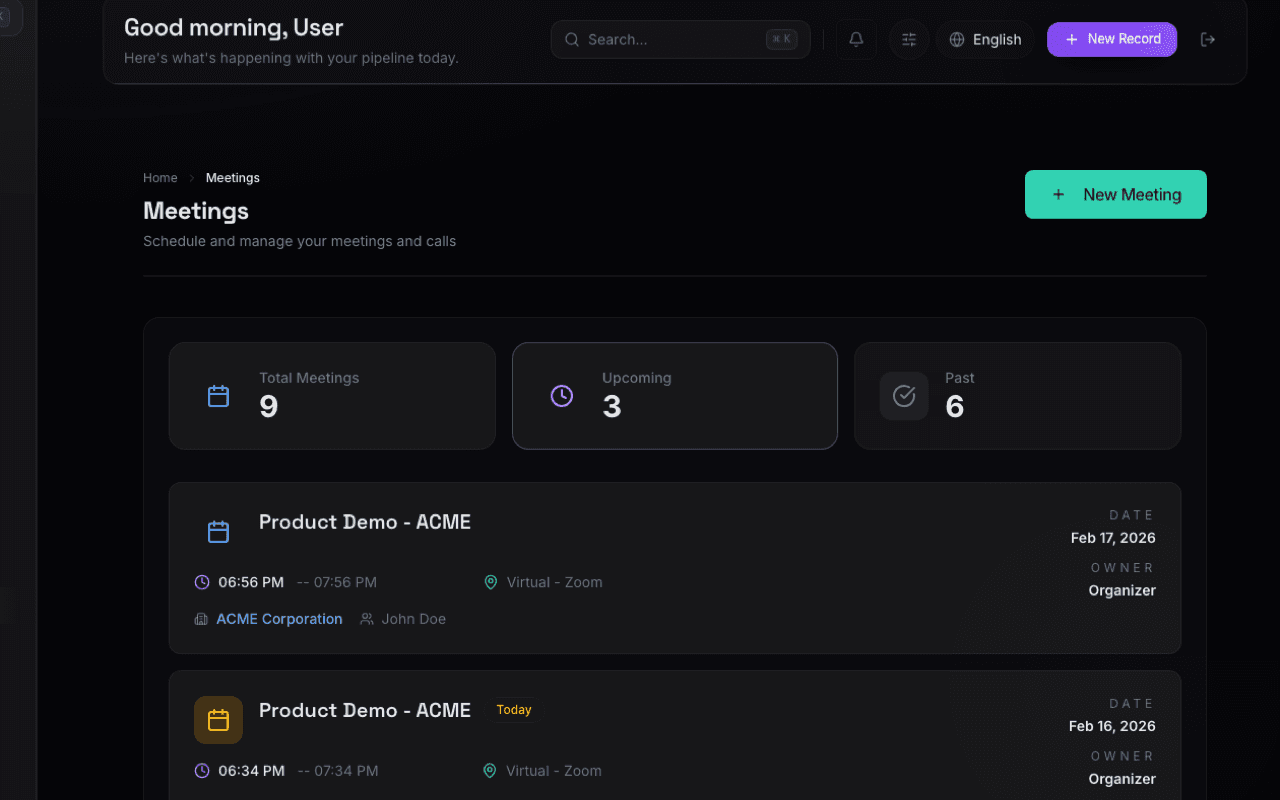Image resolution: width=1280 pixels, height=800 pixels.
Task: Click the Upcoming clock icon
Action: point(561,396)
